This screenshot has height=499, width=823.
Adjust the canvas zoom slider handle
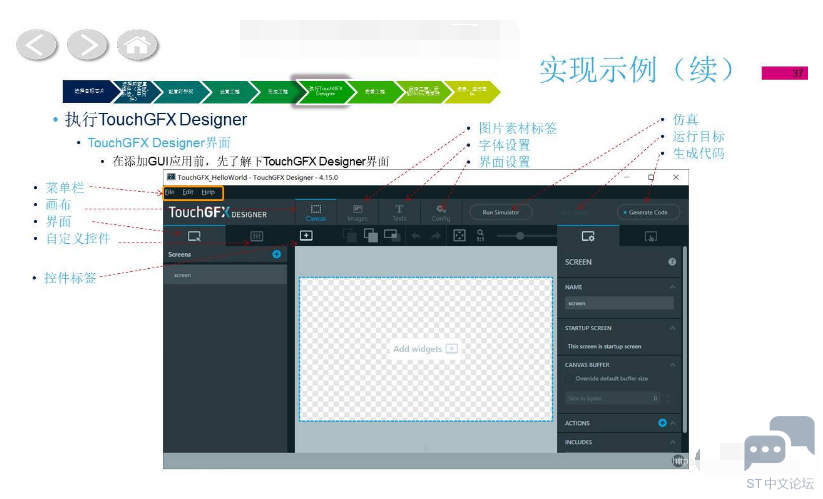[x=520, y=236]
